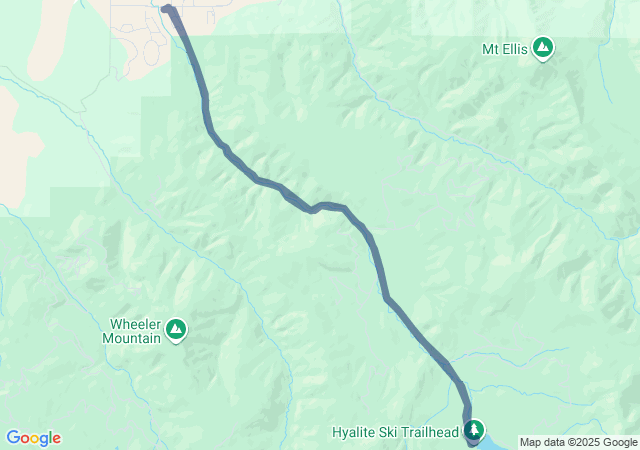The width and height of the screenshot is (640, 450).
Task: Click the word "Trailhead" in the Hyalite label
Action: coord(433,432)
